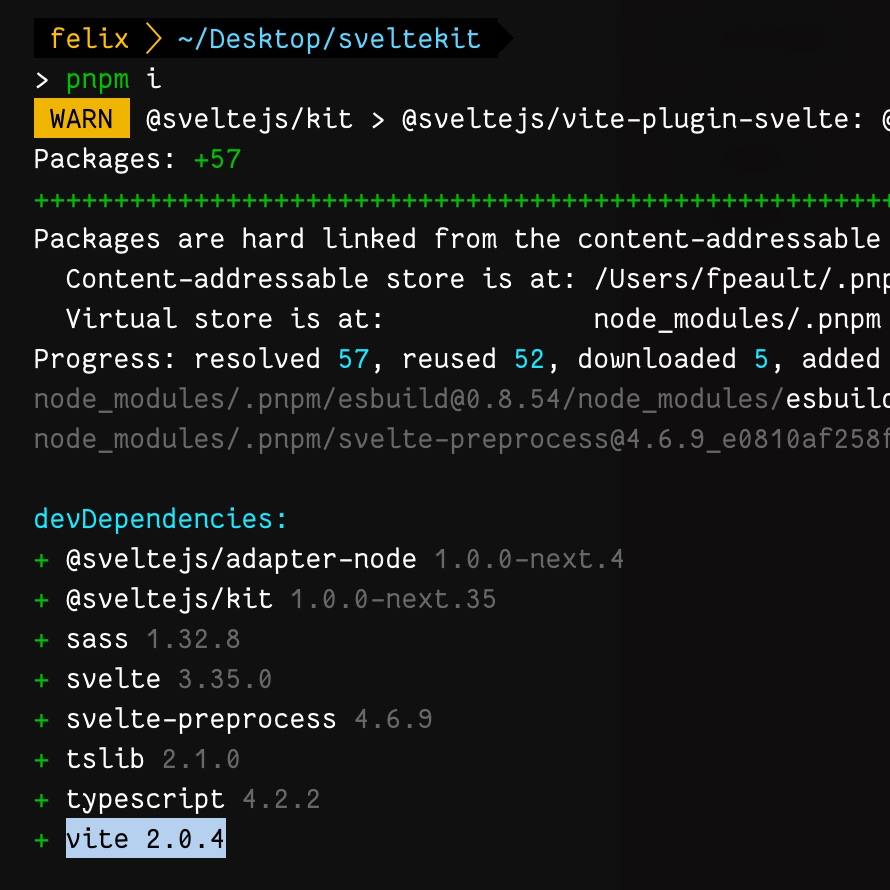Click the reused count '52'
890x890 pixels.
click(x=529, y=359)
